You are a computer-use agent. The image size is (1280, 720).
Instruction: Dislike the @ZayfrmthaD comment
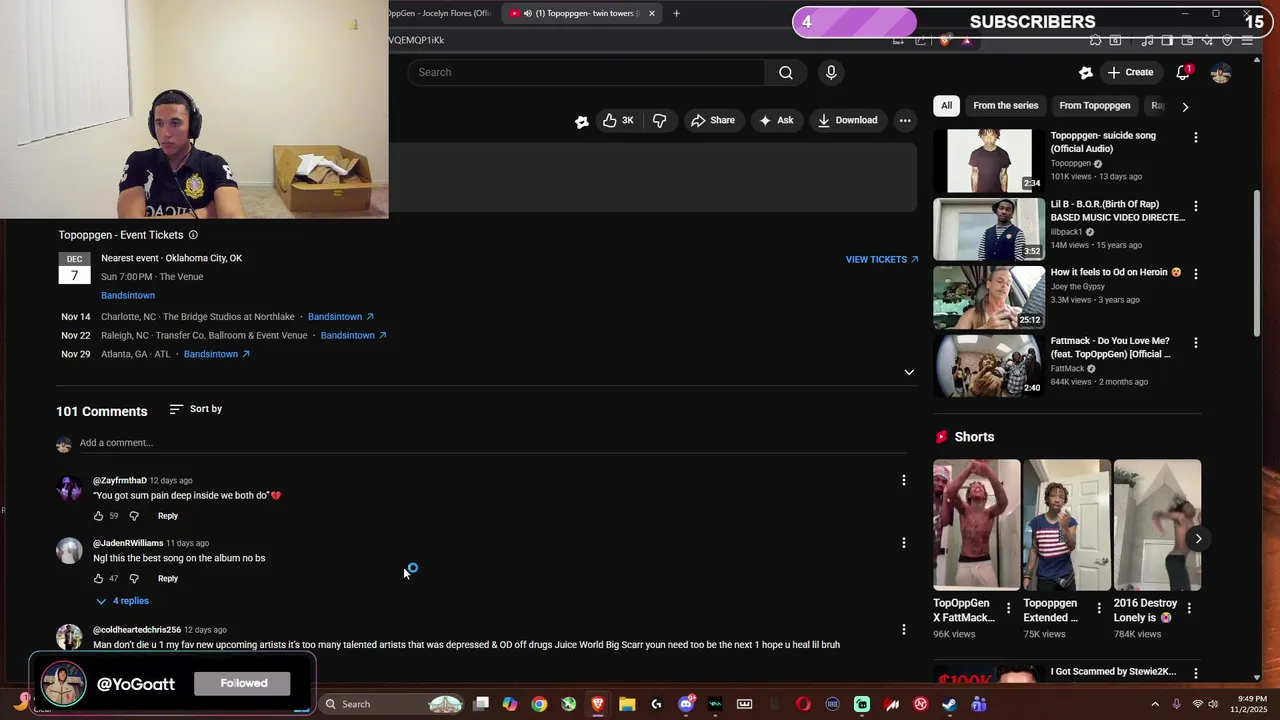tap(134, 516)
